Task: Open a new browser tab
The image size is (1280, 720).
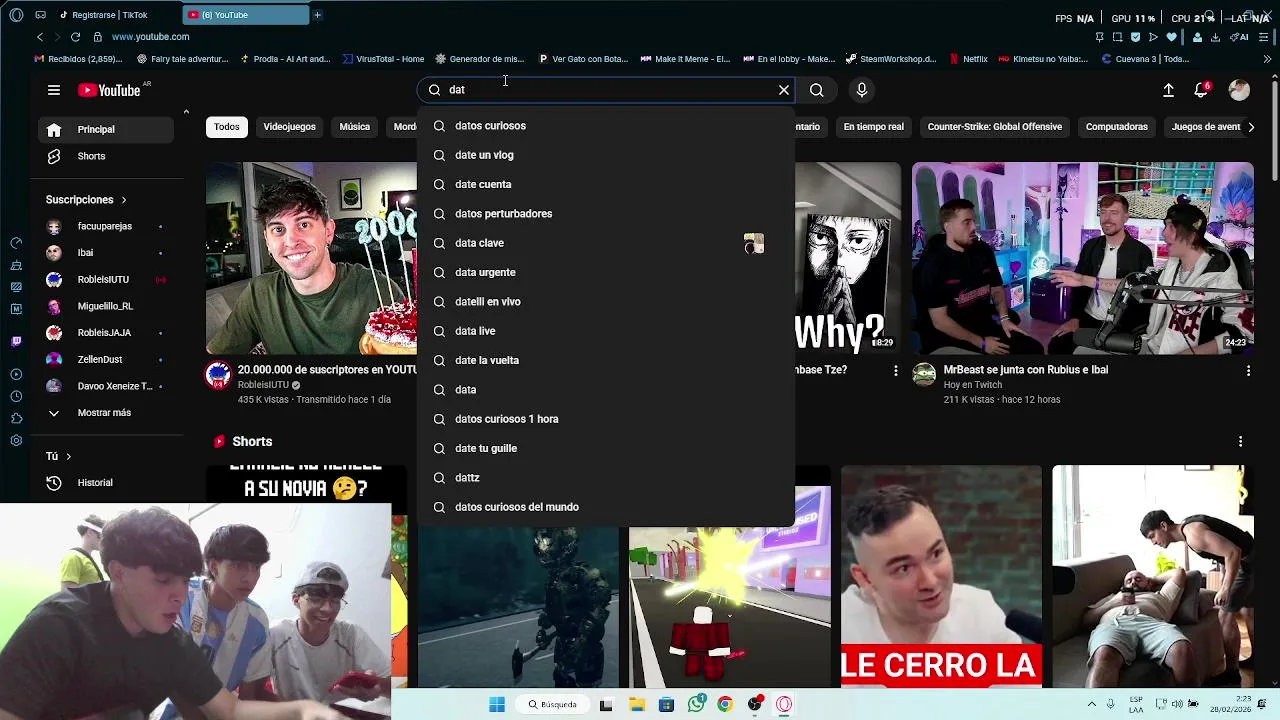Action: [x=318, y=15]
